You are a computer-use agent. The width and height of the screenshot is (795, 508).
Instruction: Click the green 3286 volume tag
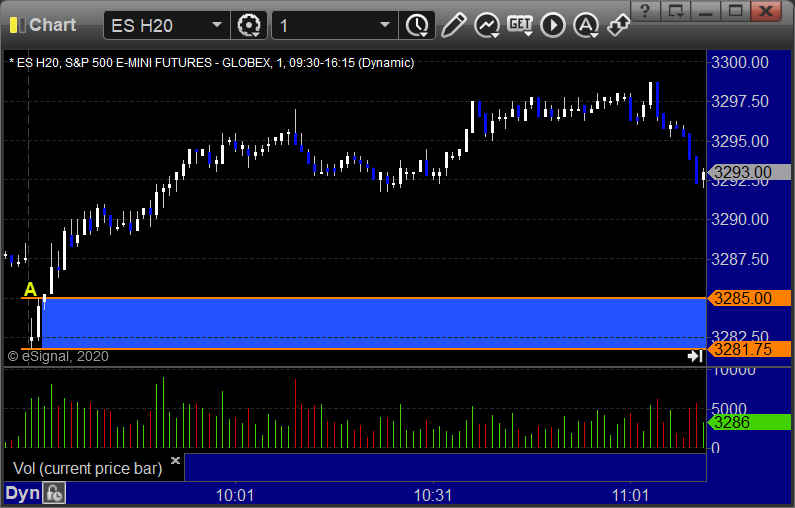tap(749, 422)
